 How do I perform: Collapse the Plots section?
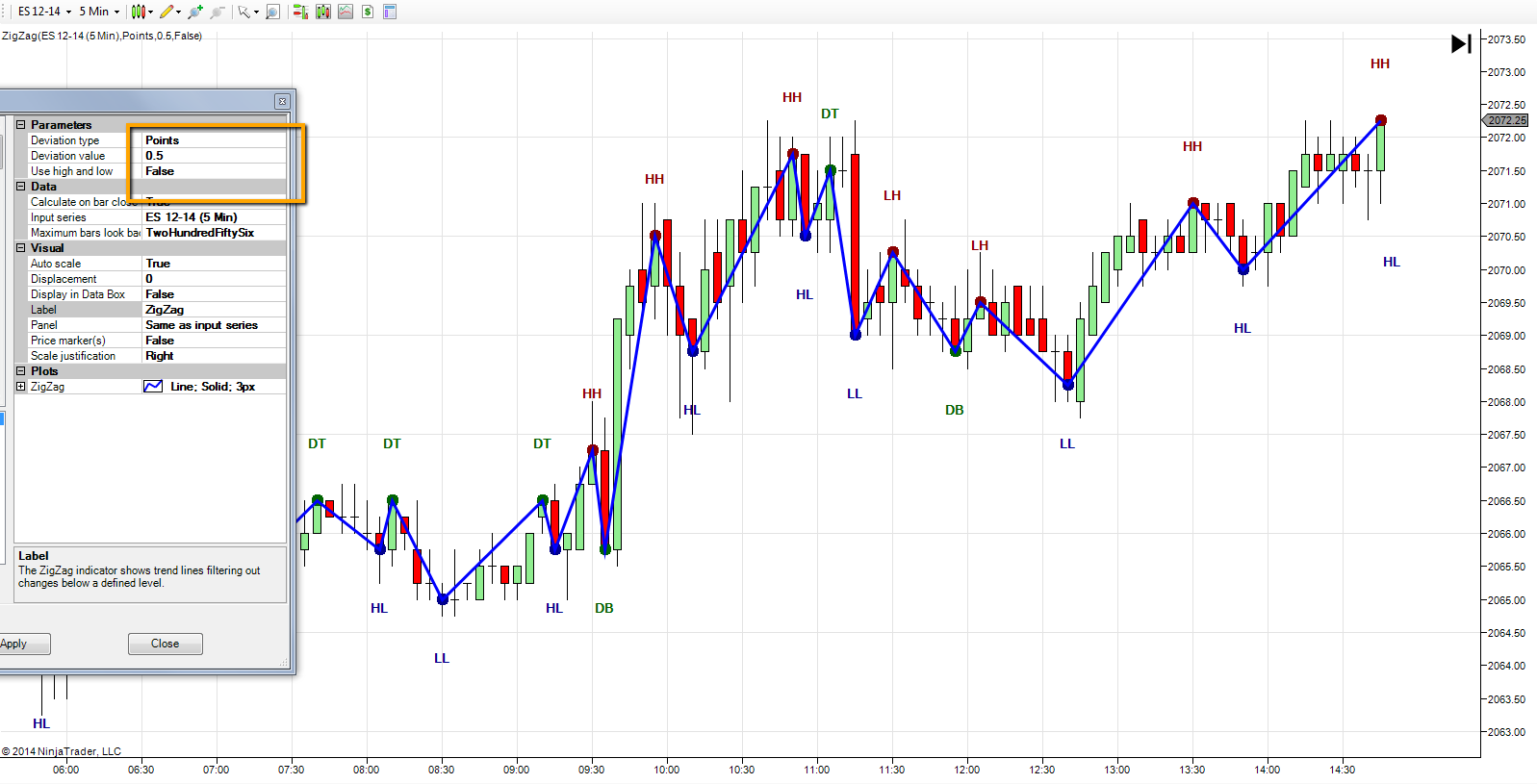click(x=21, y=371)
